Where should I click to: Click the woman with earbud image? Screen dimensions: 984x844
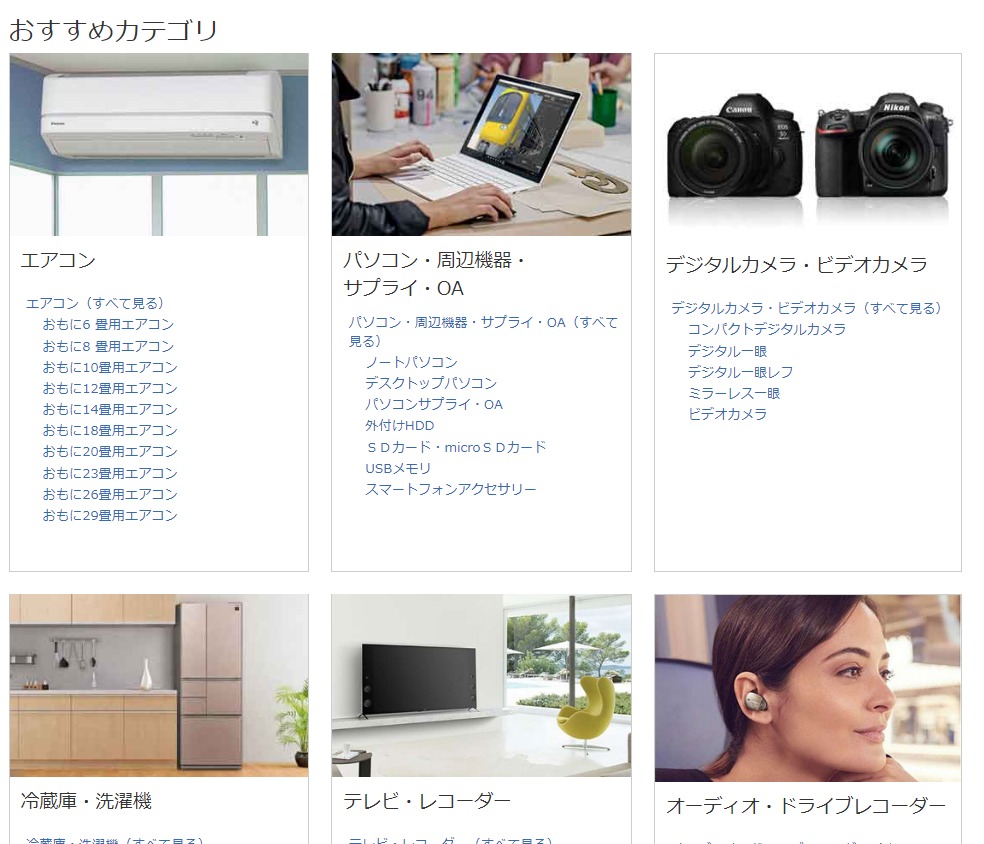(x=807, y=687)
